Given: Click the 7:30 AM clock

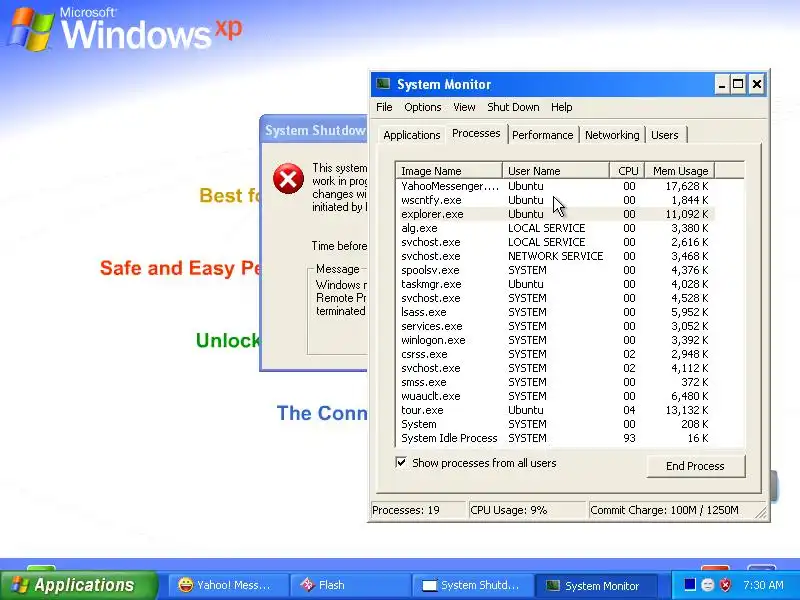Looking at the screenshot, I should (x=763, y=585).
